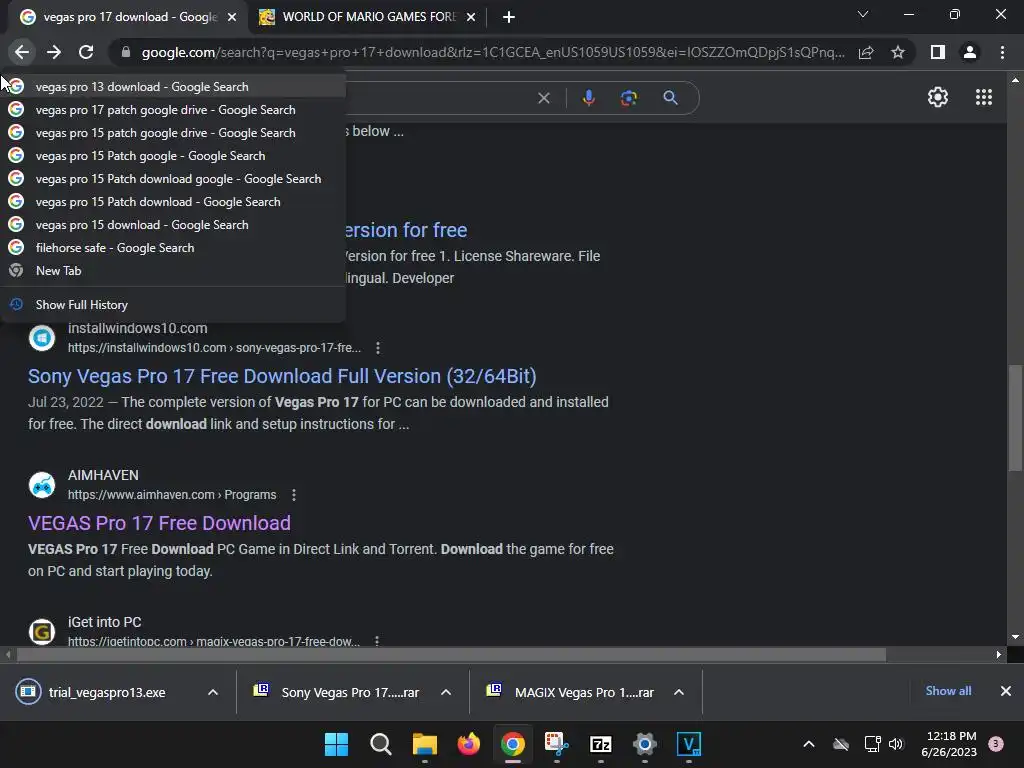Launch Firefox from taskbar
The width and height of the screenshot is (1024, 768).
(x=468, y=744)
